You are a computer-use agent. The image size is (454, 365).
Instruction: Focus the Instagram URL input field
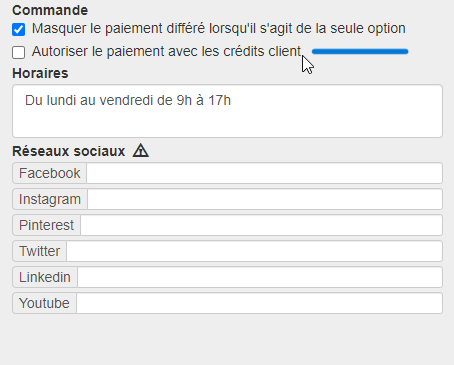tap(265, 199)
